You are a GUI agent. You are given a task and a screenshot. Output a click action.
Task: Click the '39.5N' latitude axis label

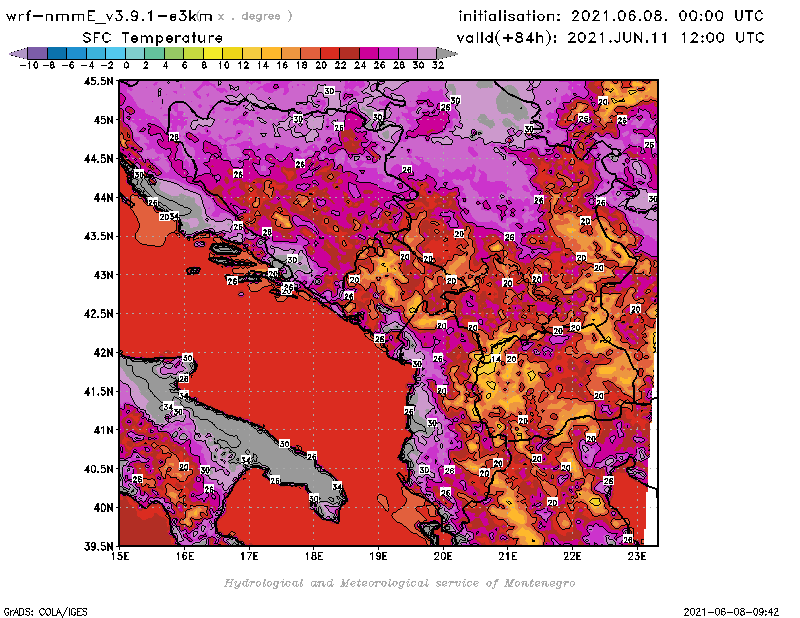pyautogui.click(x=99, y=547)
